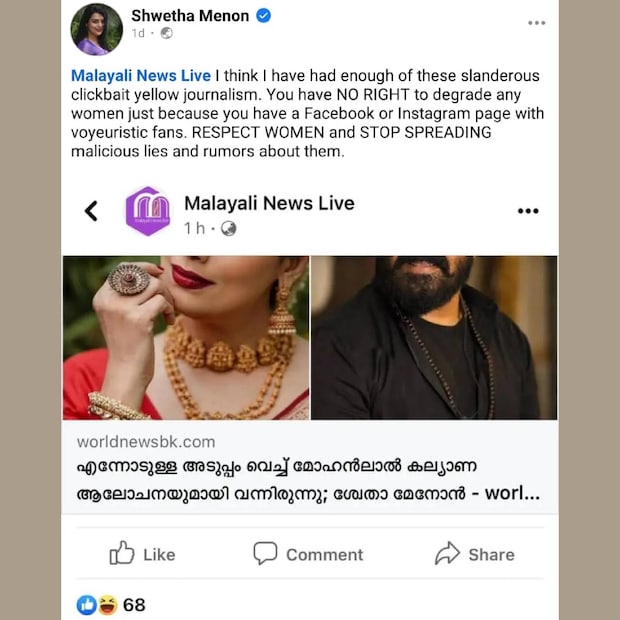The height and width of the screenshot is (620, 620).
Task: Open the woman with jewelry image
Action: coord(185,337)
